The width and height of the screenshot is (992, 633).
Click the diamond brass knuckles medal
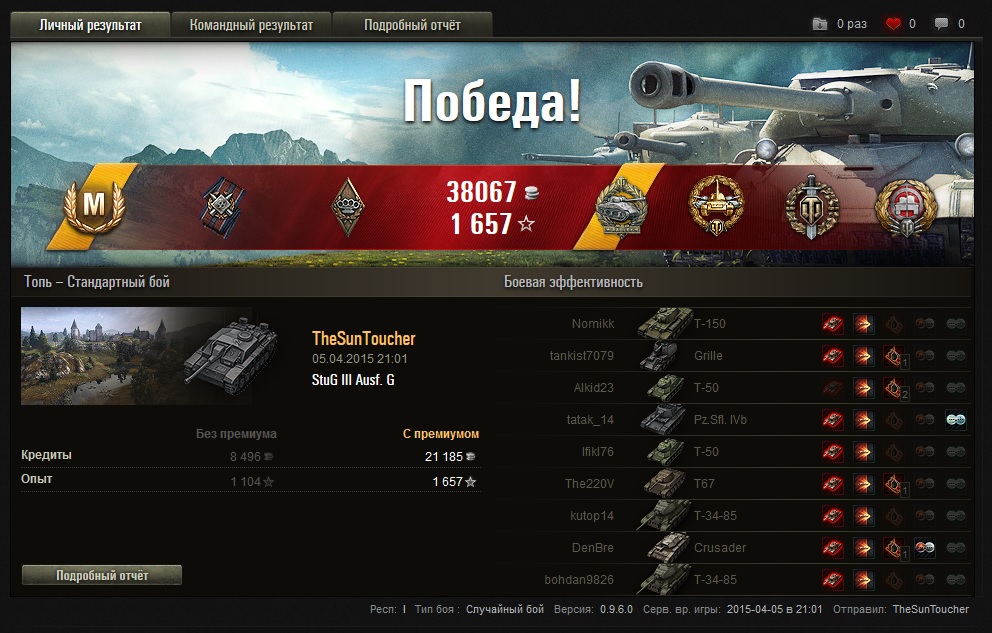[347, 207]
